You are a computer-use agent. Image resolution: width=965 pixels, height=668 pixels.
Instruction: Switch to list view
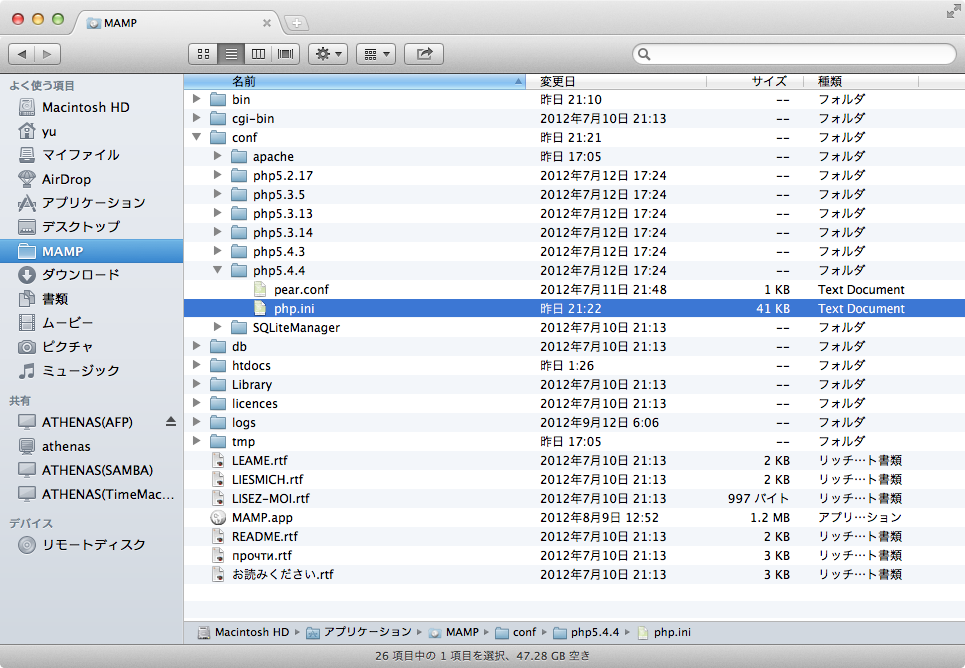[x=231, y=54]
